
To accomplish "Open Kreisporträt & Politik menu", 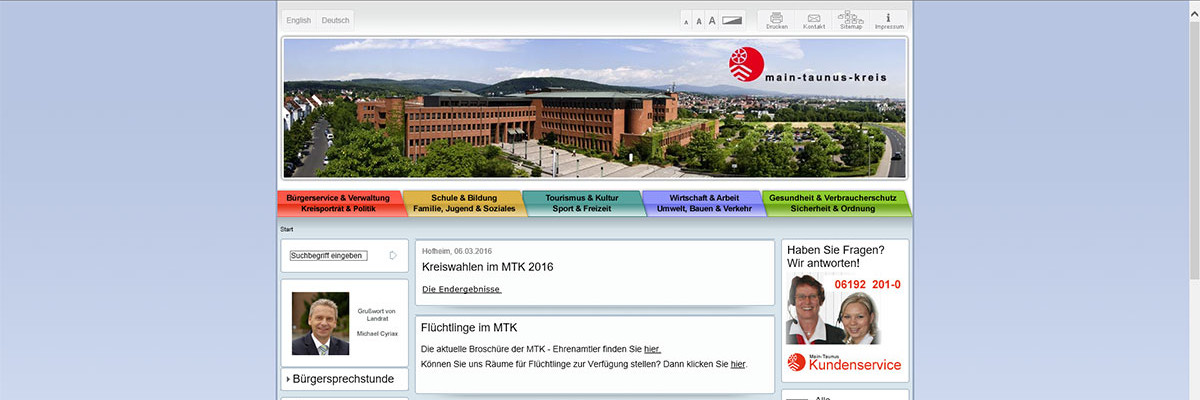I will click(x=338, y=209).
